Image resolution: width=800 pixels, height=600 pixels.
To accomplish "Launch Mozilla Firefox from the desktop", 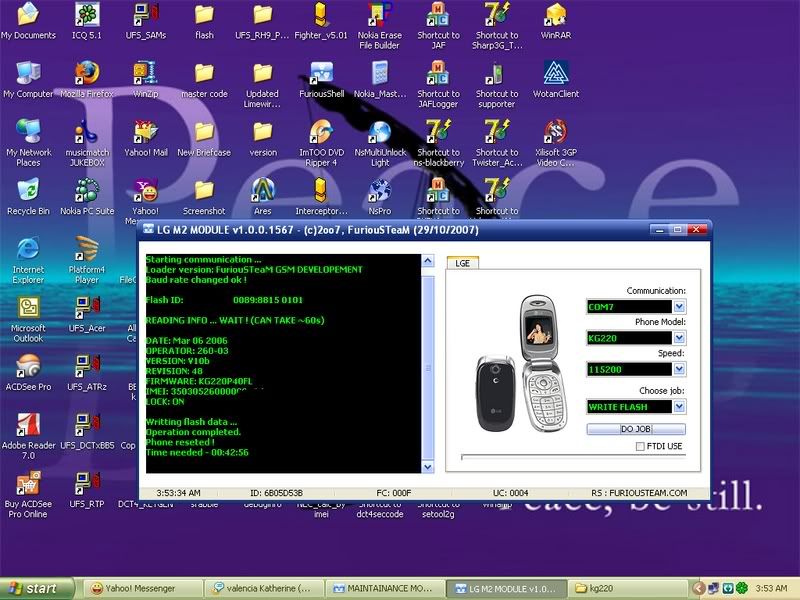I will tap(87, 80).
